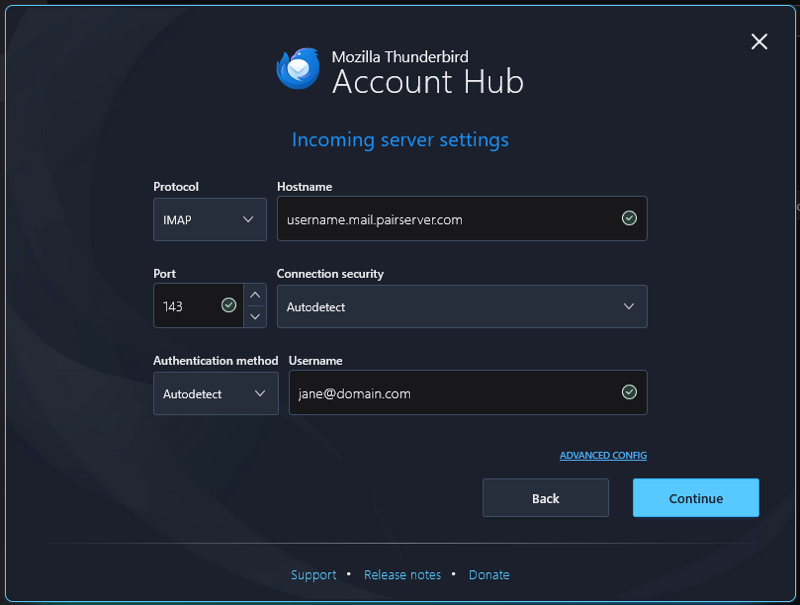View the Release notes link
This screenshot has width=800, height=605.
(x=402, y=575)
